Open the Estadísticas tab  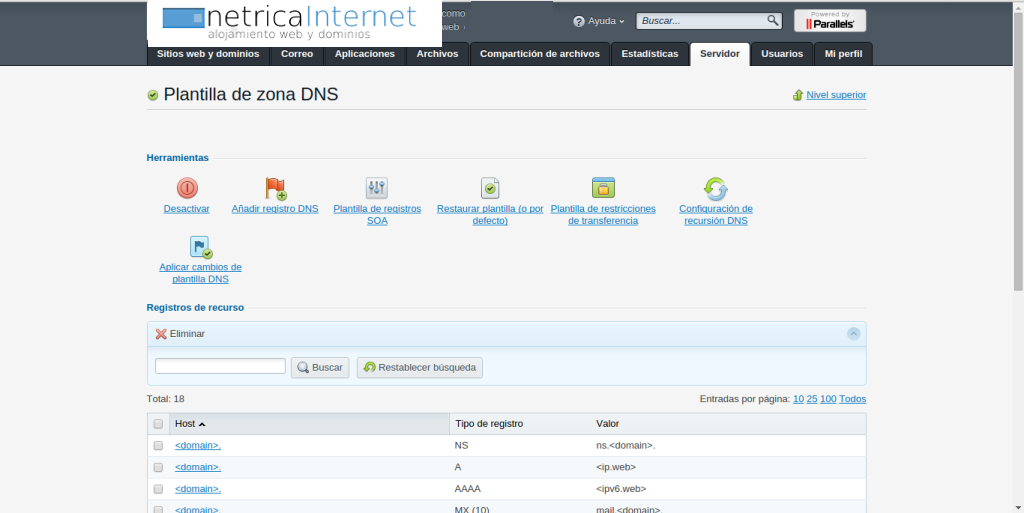click(649, 54)
